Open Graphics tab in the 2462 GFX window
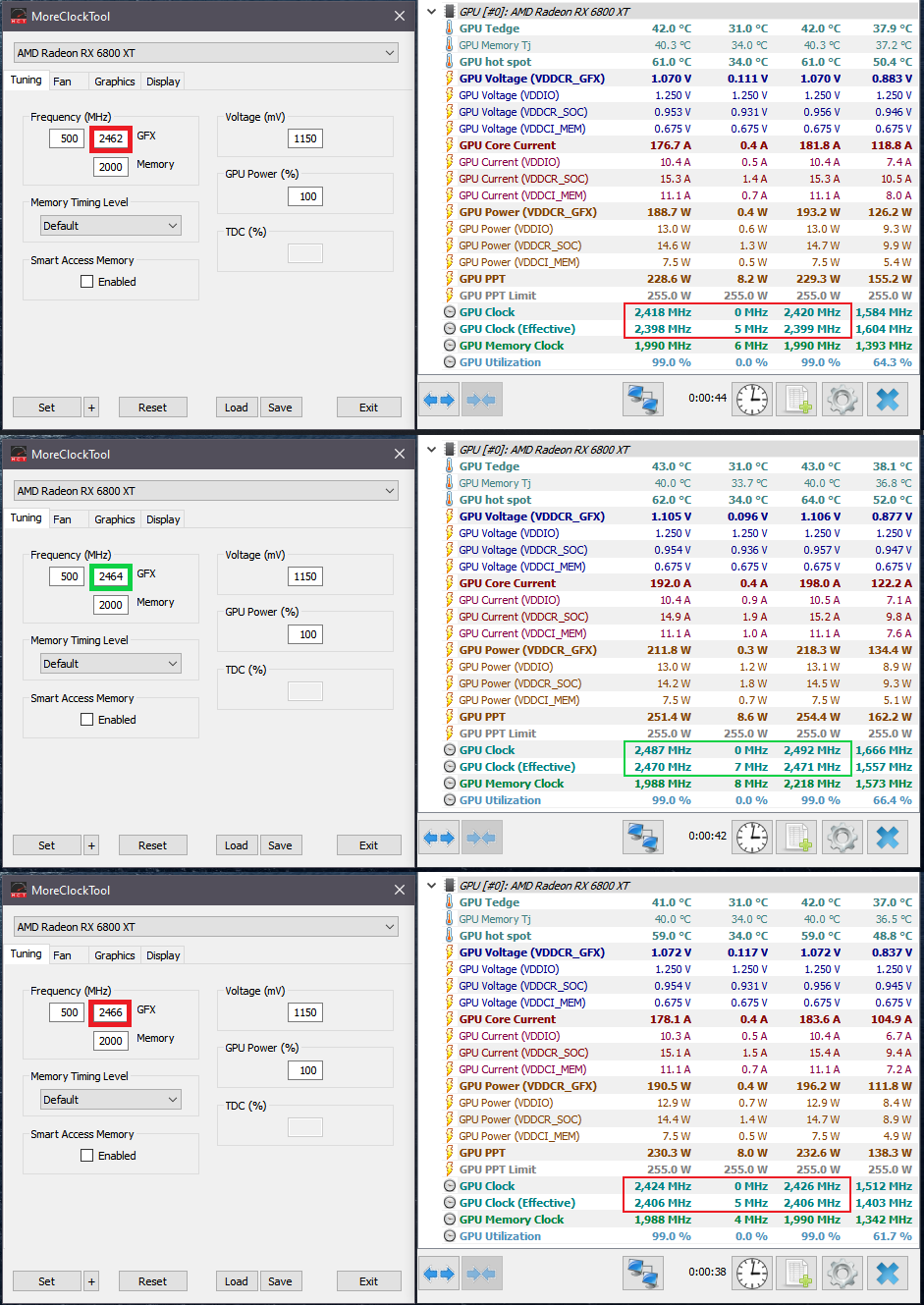924x1305 pixels. tap(115, 82)
